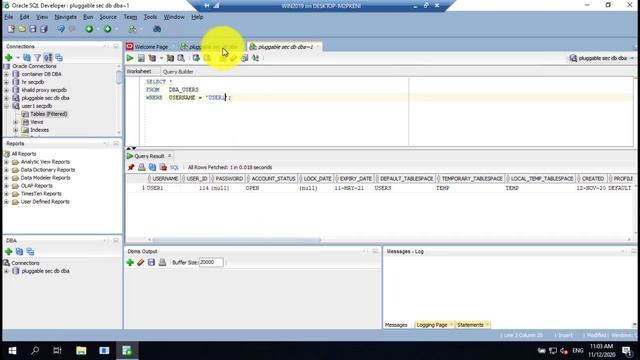Click the Run Script icon
Image resolution: width=640 pixels, height=360 pixels.
pyautogui.click(x=141, y=58)
